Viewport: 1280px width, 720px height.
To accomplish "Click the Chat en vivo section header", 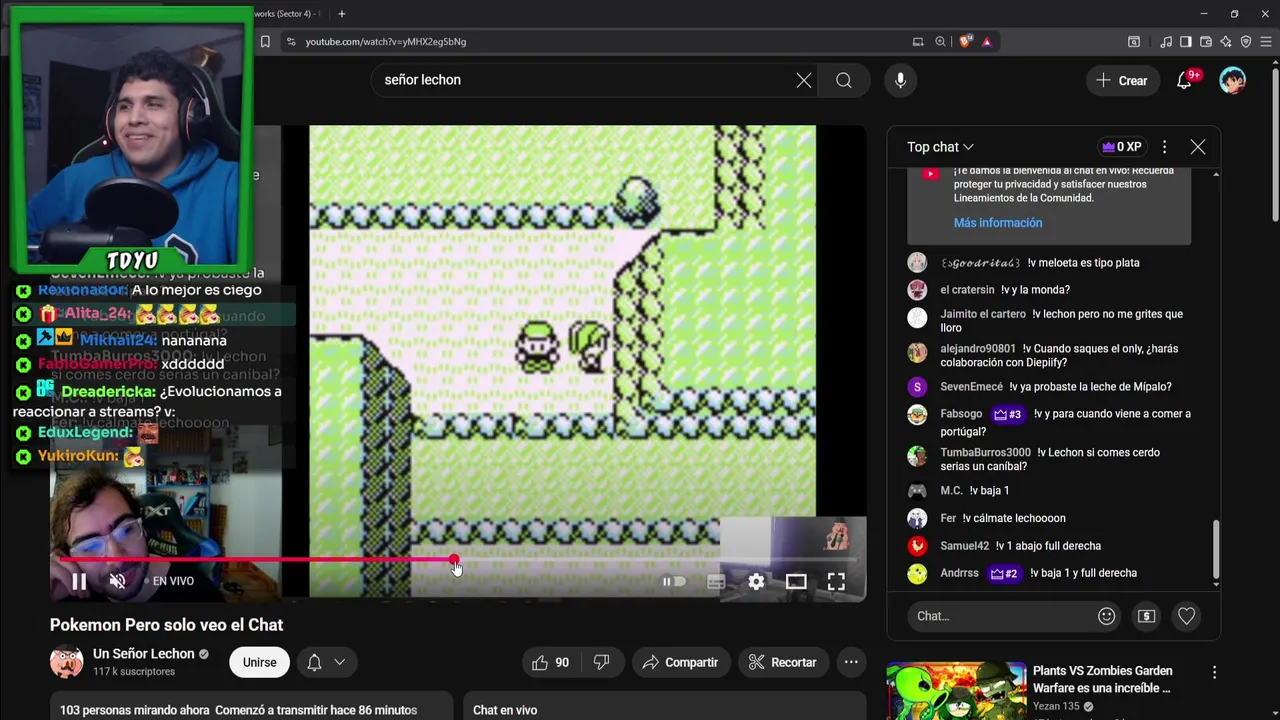I will (505, 710).
